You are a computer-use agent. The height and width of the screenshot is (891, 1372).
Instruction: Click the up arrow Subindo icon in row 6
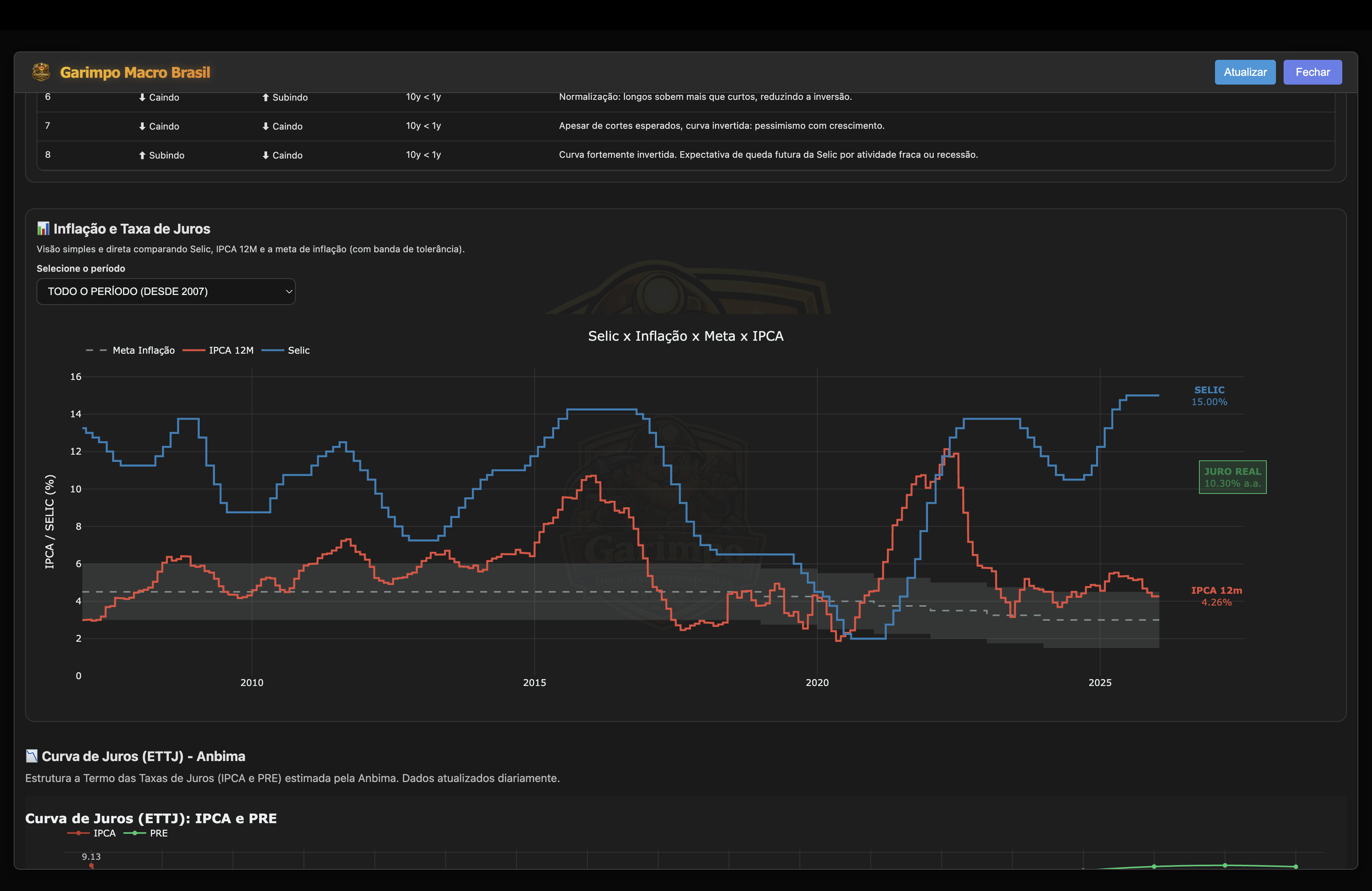pos(265,97)
